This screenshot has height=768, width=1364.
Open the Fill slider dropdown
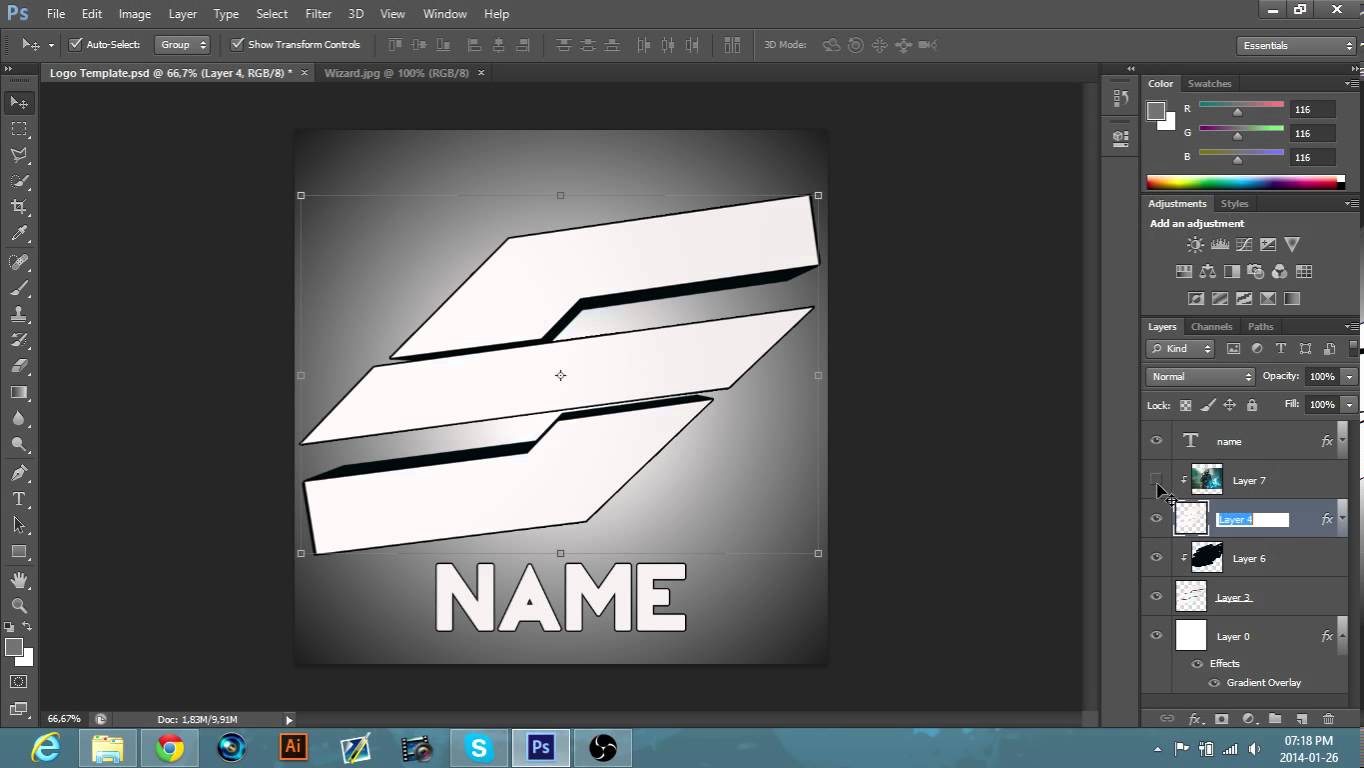point(1350,404)
